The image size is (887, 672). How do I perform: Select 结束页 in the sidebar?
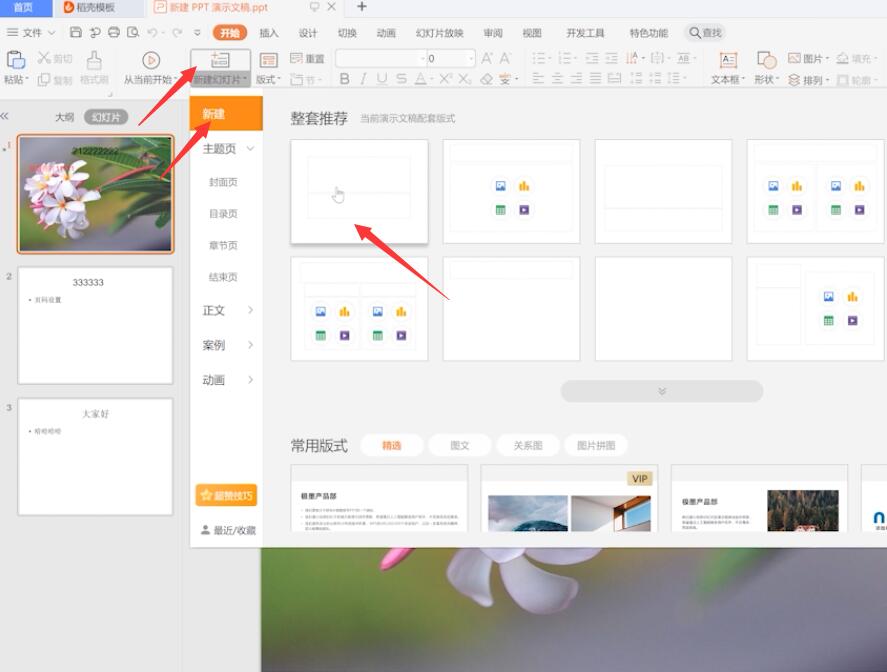click(x=223, y=277)
